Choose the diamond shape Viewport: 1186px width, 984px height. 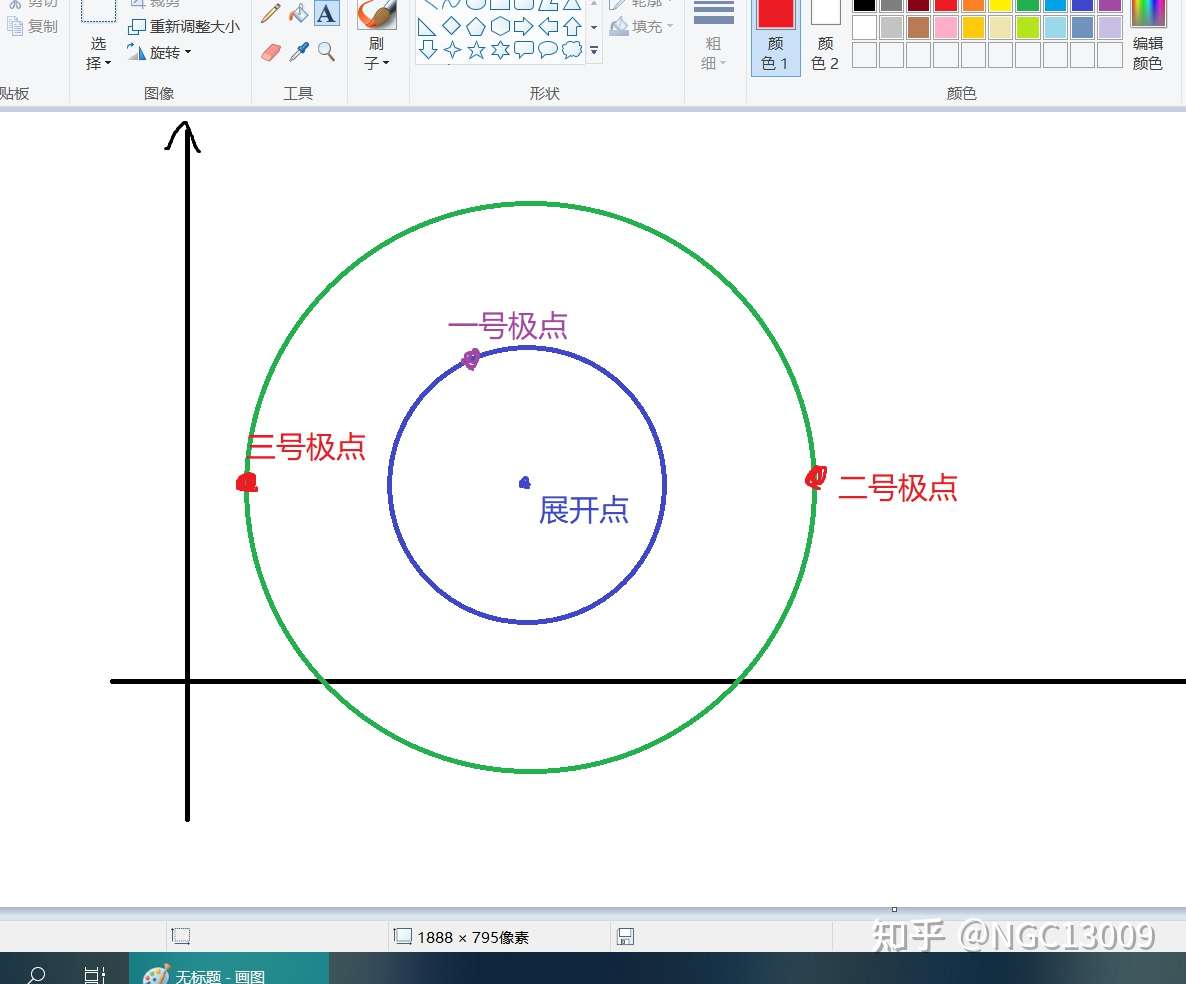coord(452,26)
